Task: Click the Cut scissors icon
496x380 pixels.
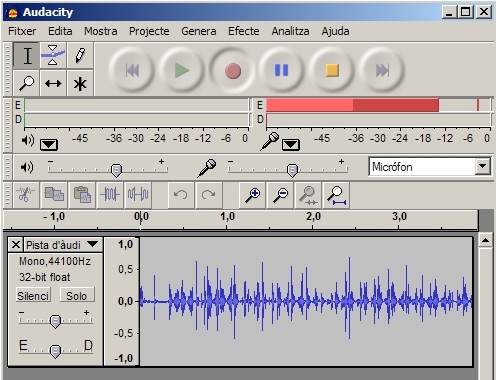Action: (26, 195)
